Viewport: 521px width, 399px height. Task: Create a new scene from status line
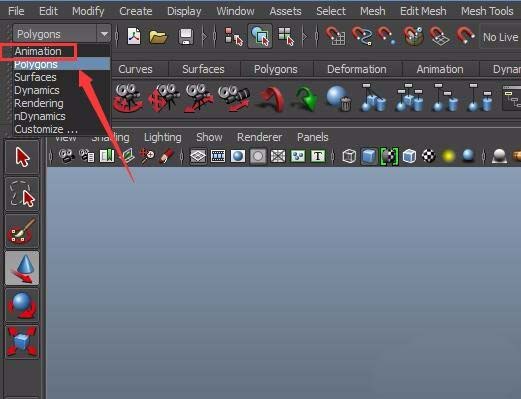tap(134, 36)
